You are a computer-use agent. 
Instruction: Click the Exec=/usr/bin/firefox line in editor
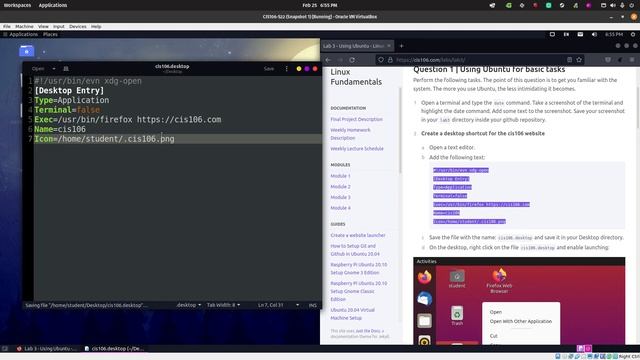click(x=128, y=120)
